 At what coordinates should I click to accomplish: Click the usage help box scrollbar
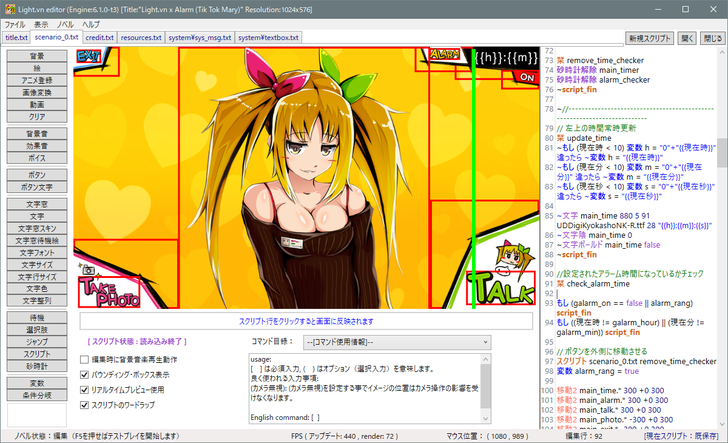(485, 389)
